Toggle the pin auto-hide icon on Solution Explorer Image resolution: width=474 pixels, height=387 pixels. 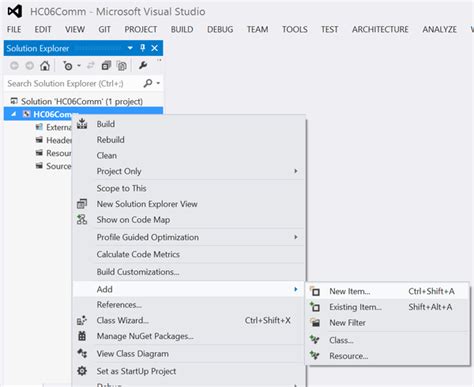coord(143,48)
